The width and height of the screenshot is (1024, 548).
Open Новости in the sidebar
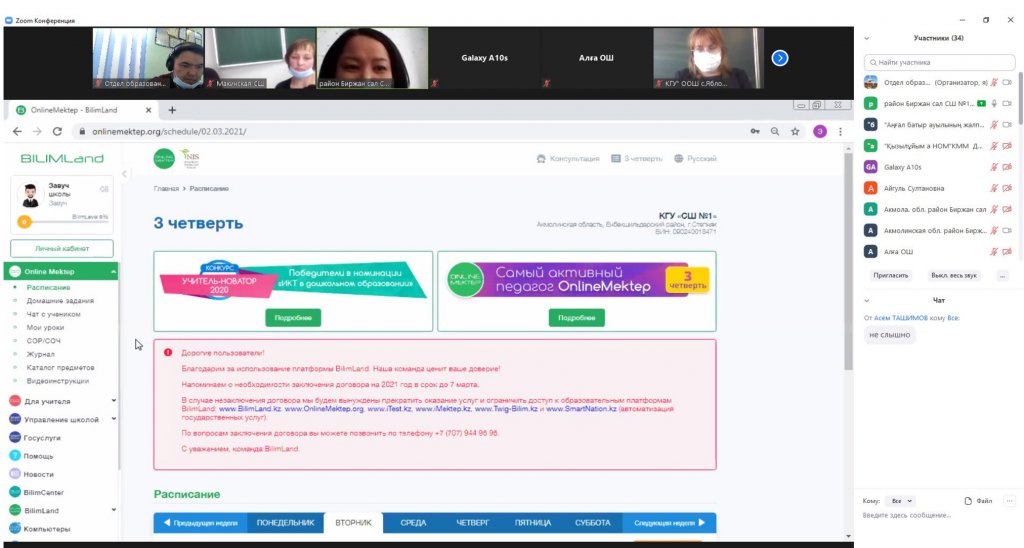(x=39, y=474)
